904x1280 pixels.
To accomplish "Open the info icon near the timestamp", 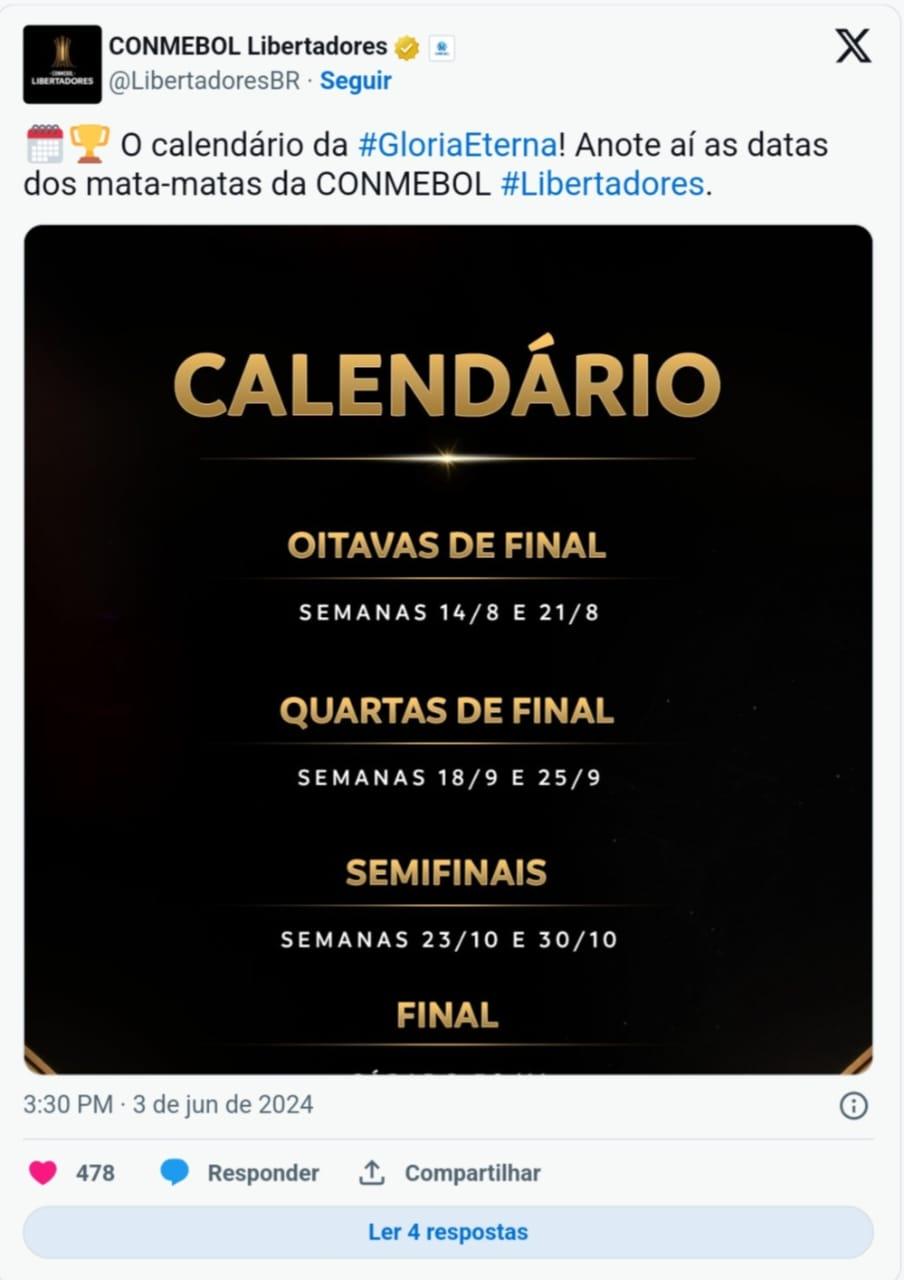I will (x=853, y=1105).
